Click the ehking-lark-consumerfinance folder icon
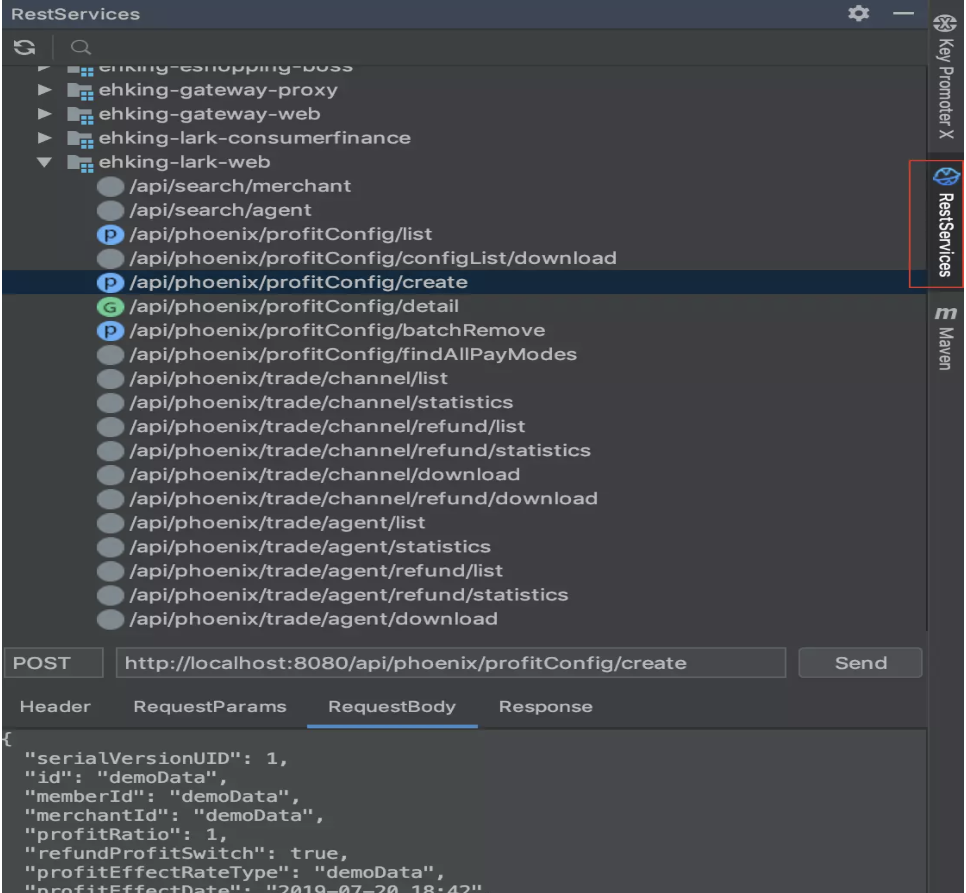Screen dimensions: 966x893 pyautogui.click(x=80, y=139)
